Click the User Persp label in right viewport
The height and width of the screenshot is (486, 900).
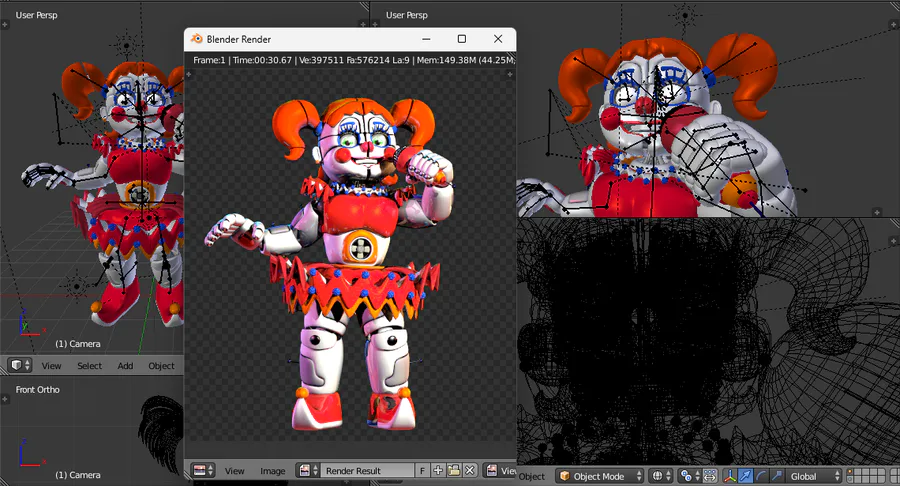click(406, 15)
